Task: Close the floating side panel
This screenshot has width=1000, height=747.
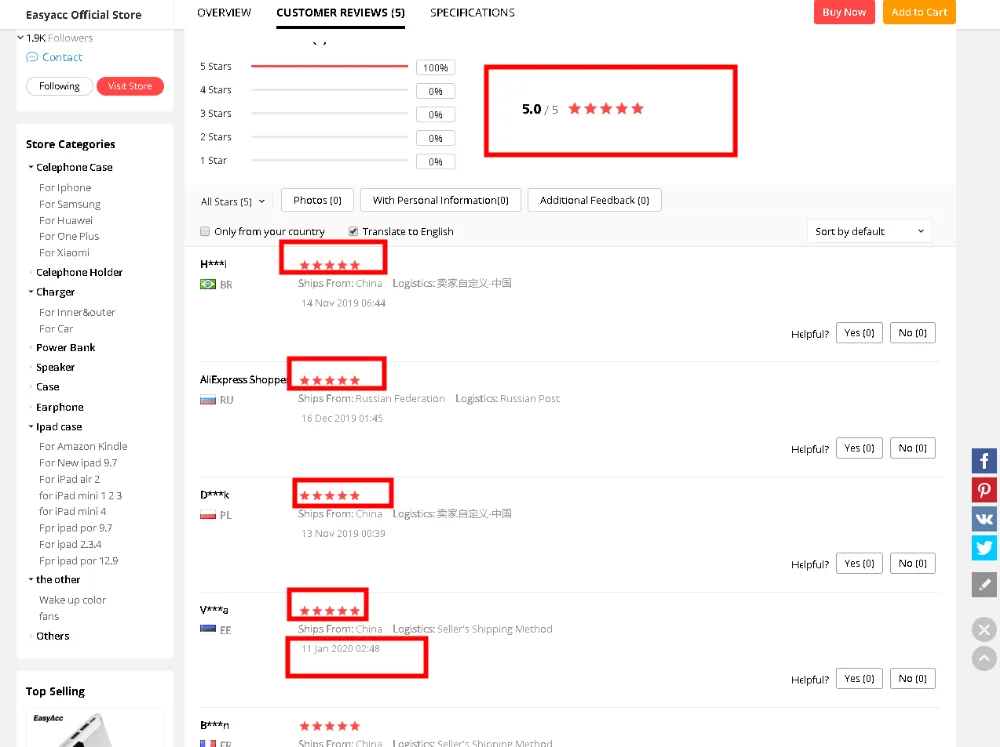Action: pos(984,630)
